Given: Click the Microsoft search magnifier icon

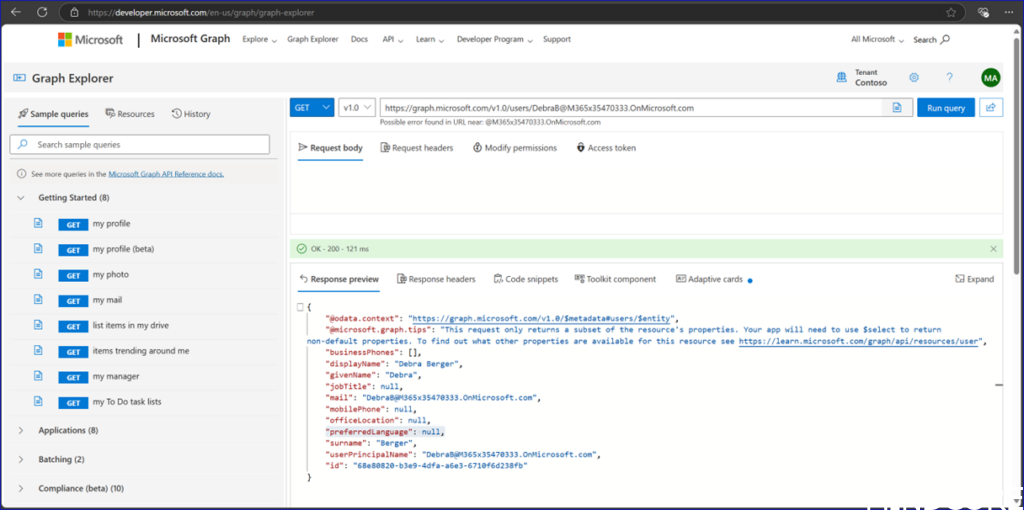Looking at the screenshot, I should tap(945, 40).
